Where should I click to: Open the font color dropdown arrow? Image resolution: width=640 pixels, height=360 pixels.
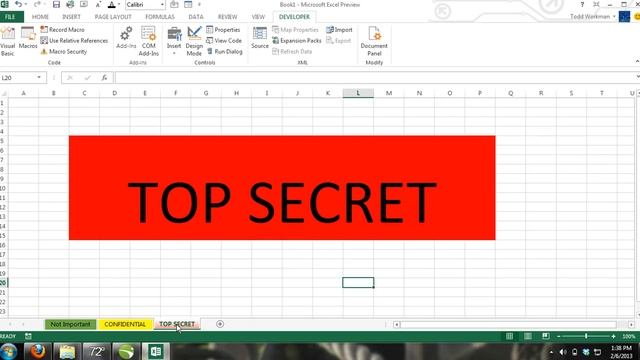119,4
